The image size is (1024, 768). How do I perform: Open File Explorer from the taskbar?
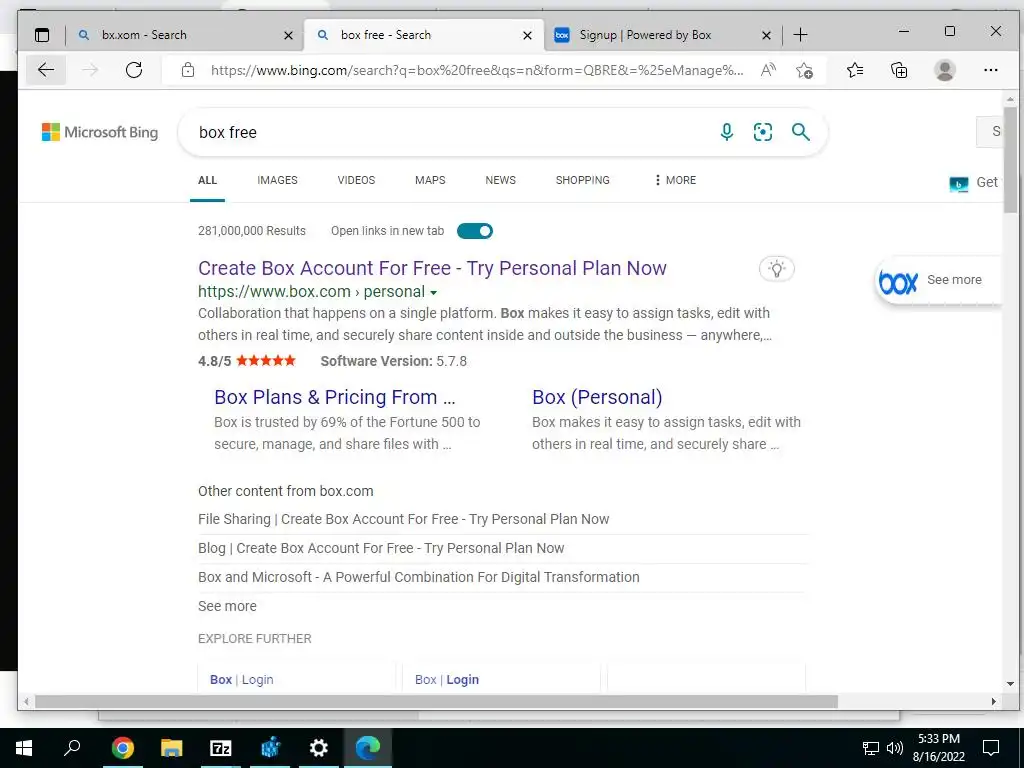171,748
